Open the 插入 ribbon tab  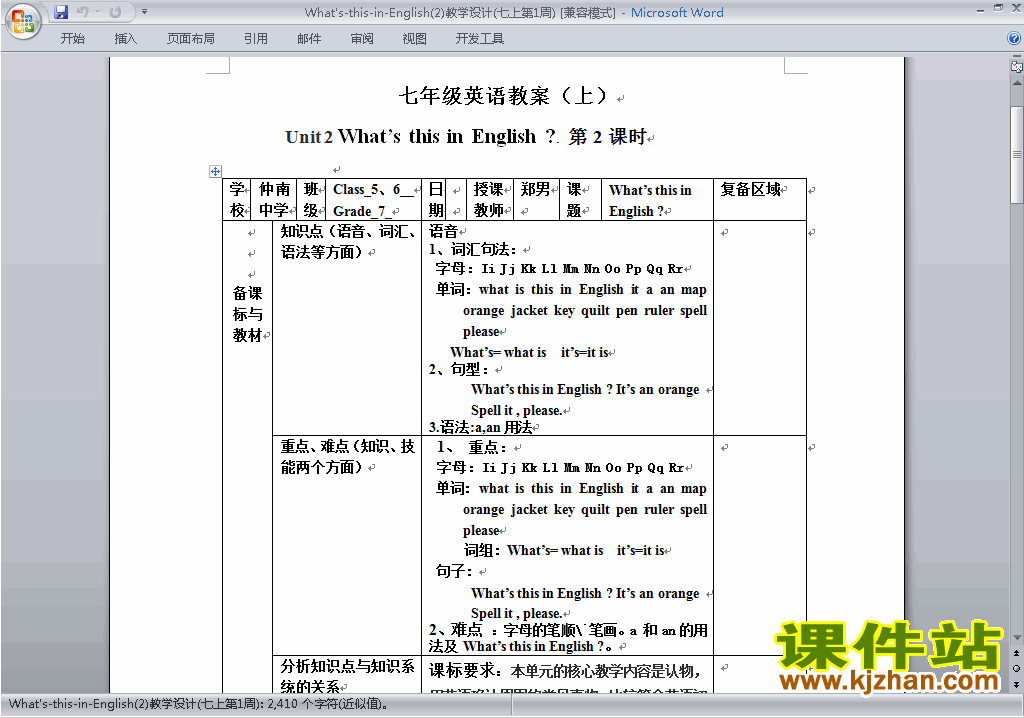click(x=125, y=39)
